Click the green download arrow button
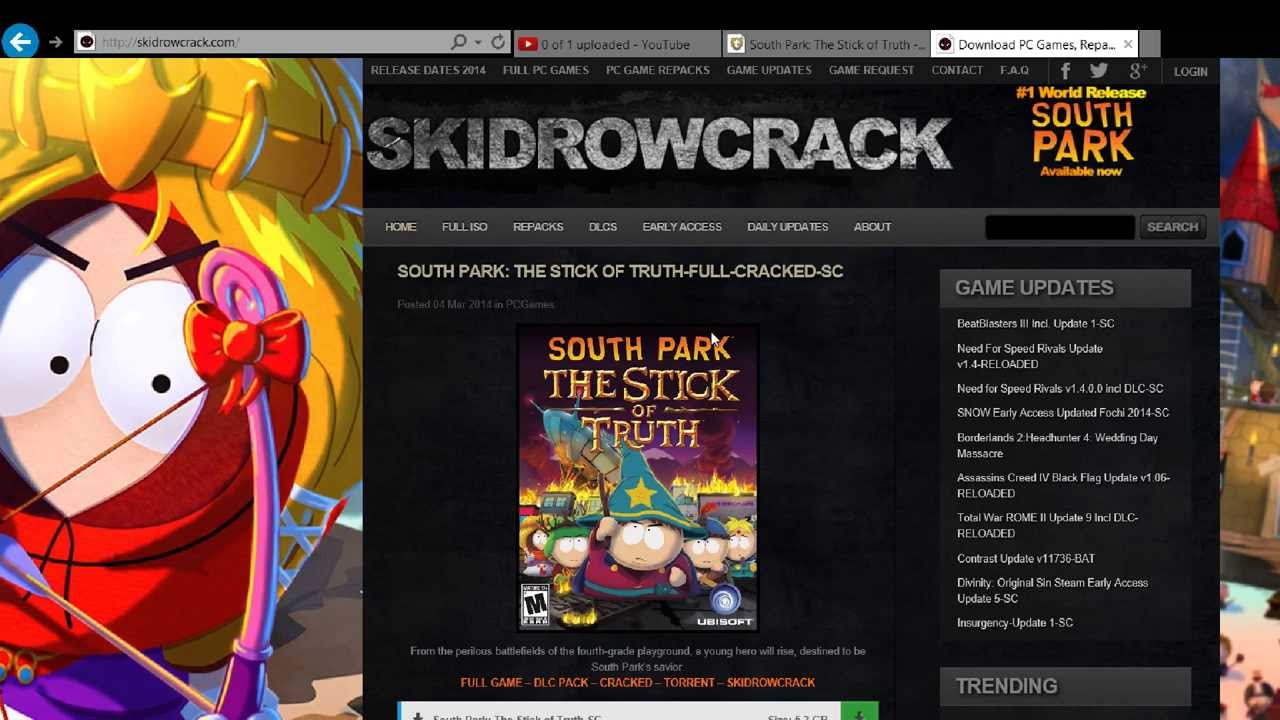 point(859,713)
